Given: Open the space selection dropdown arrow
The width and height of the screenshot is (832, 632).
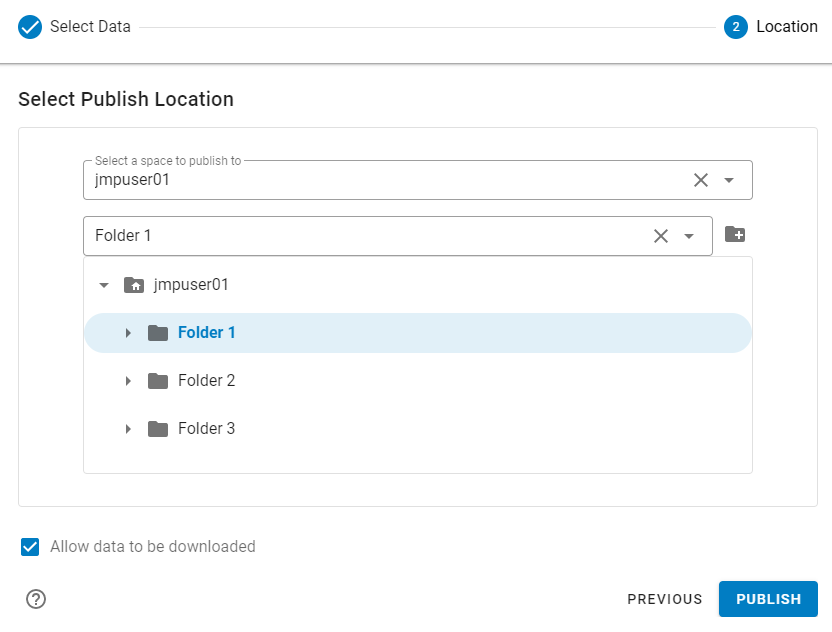Looking at the screenshot, I should [x=730, y=180].
